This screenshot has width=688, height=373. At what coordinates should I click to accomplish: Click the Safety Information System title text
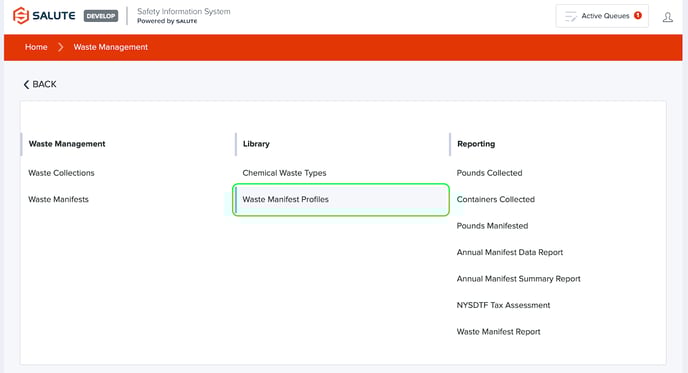tap(183, 11)
